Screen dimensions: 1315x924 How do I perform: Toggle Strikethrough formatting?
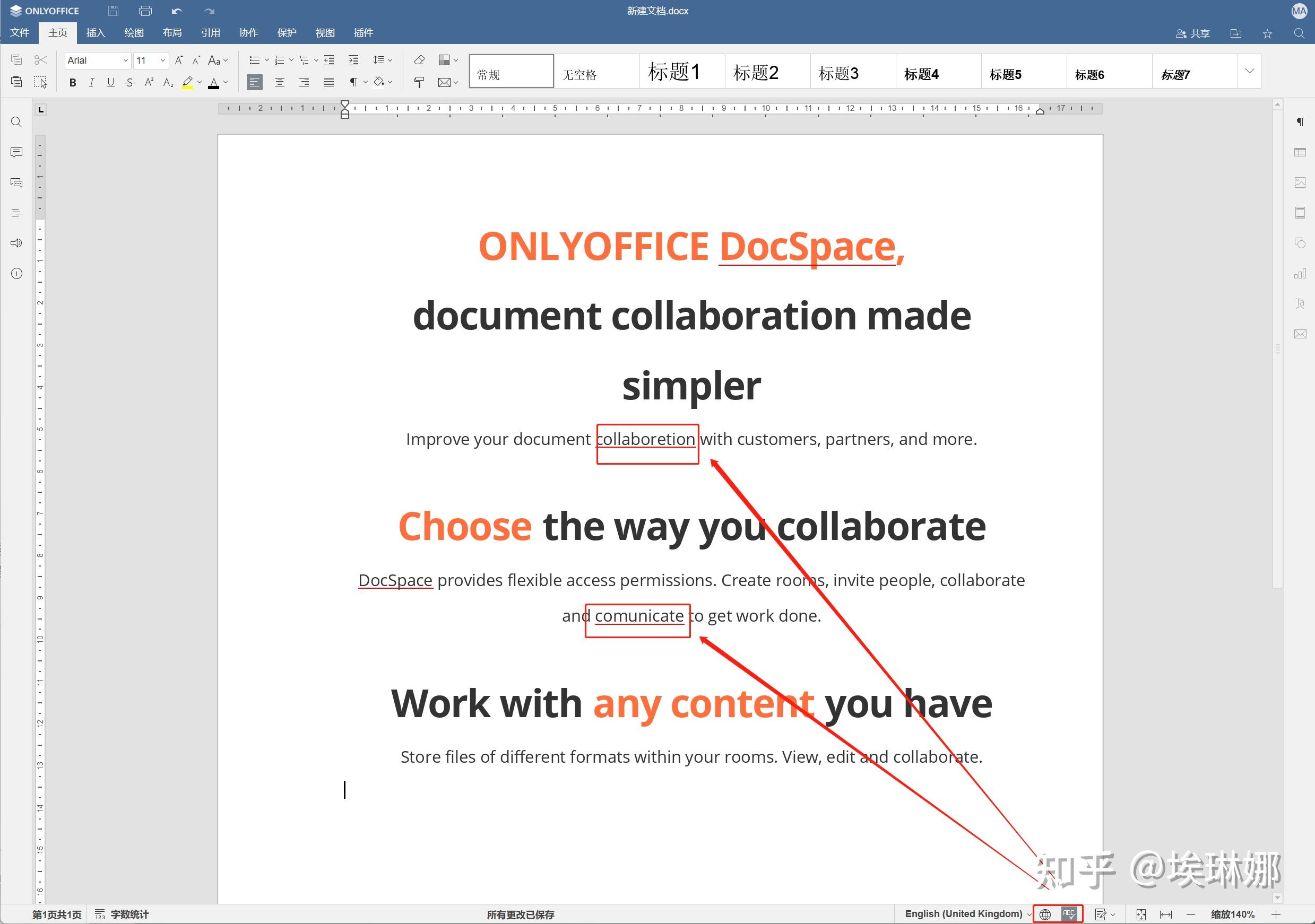130,82
